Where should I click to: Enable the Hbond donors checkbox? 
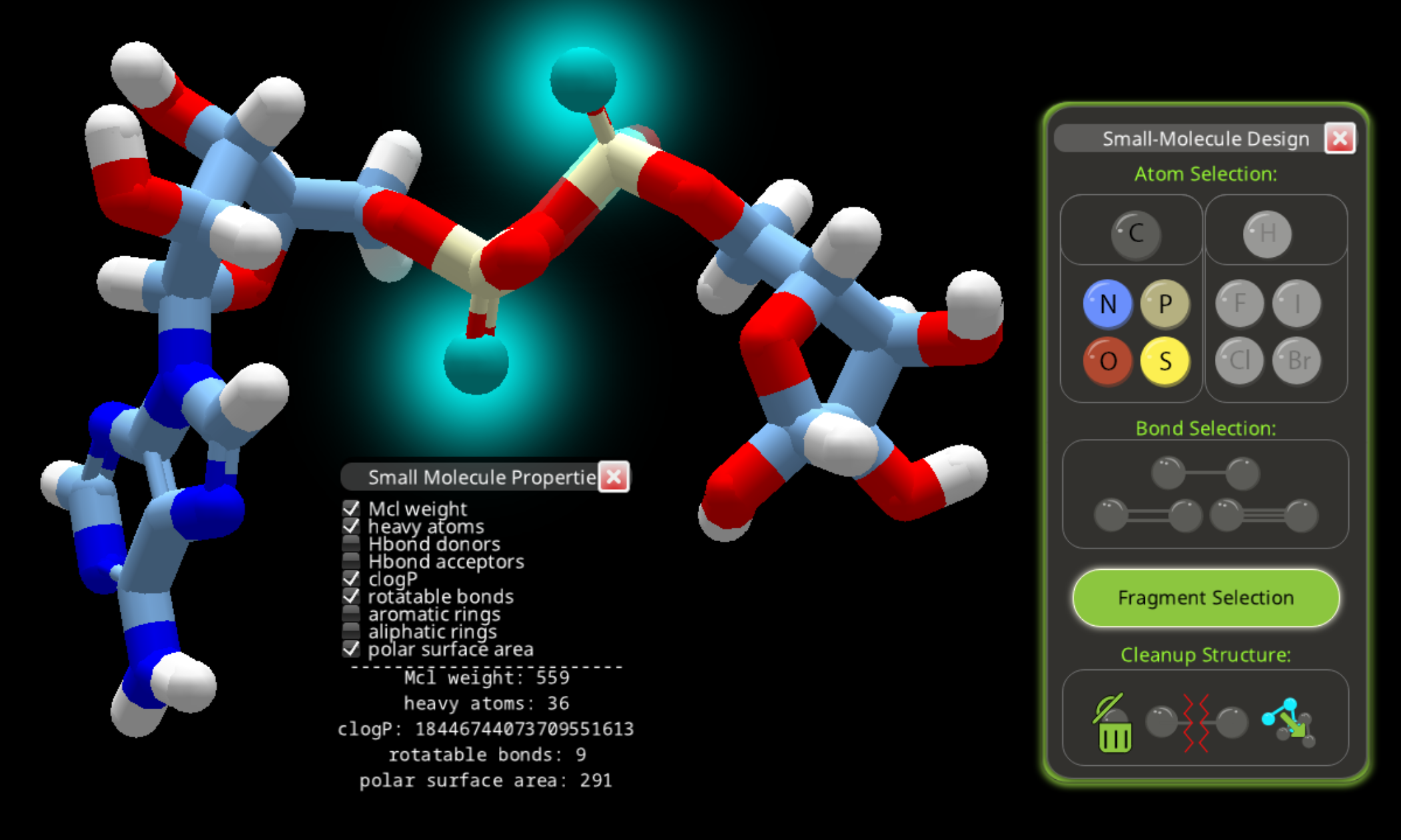[x=351, y=544]
